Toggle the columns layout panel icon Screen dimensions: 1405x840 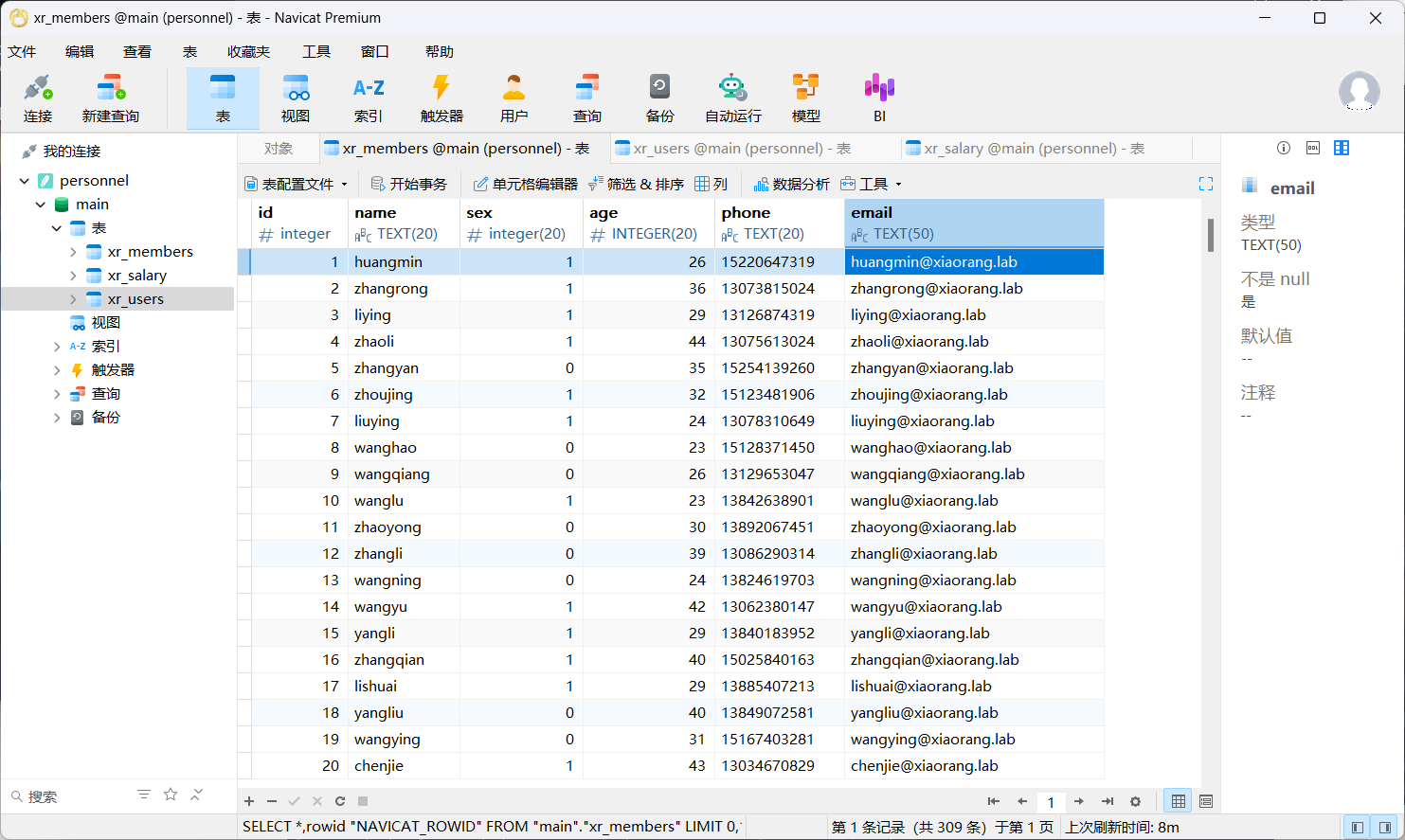(x=1342, y=148)
